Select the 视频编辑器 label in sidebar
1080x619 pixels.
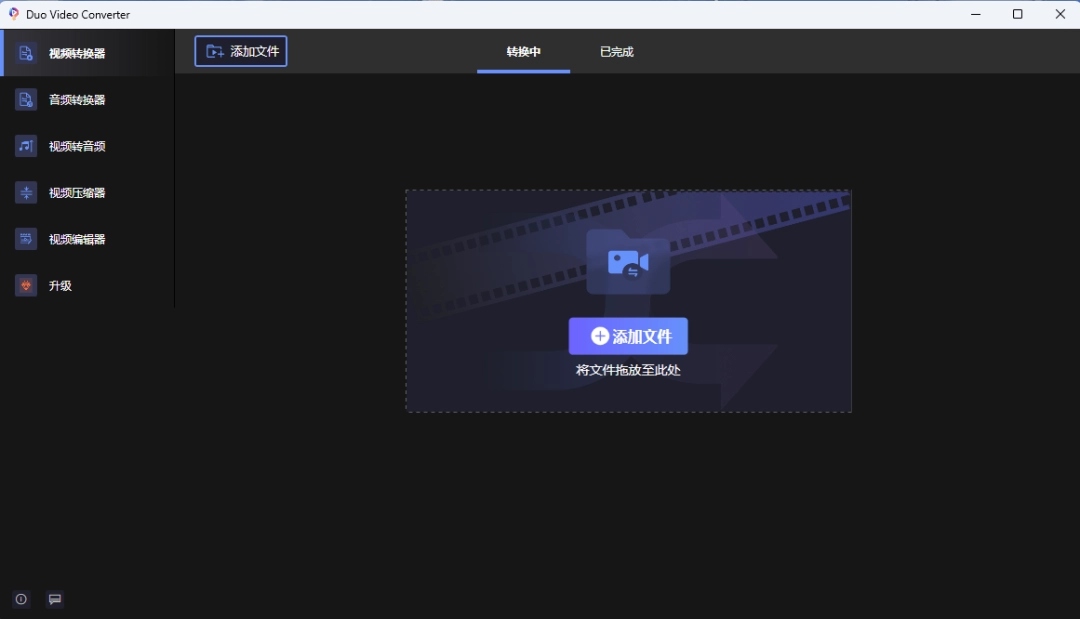click(77, 239)
